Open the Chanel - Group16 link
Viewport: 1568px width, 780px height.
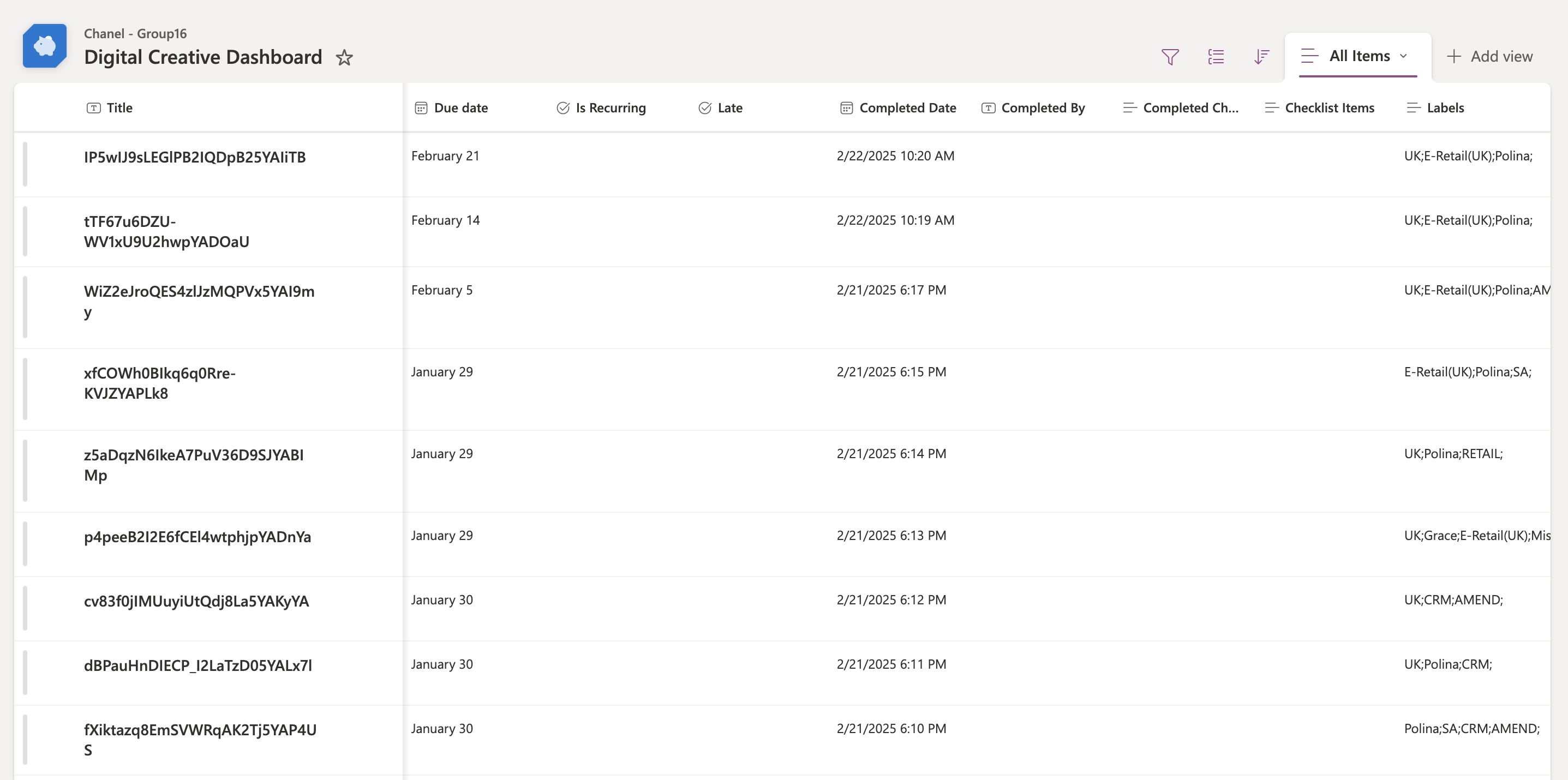135,33
